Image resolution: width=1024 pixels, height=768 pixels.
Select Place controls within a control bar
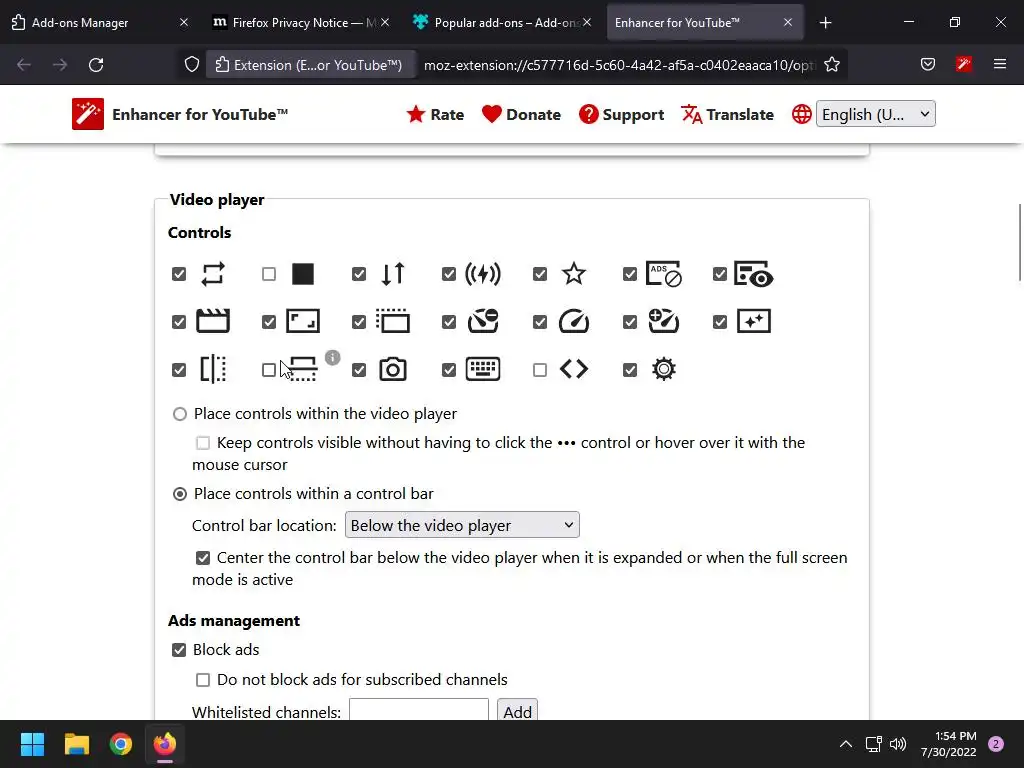[180, 494]
